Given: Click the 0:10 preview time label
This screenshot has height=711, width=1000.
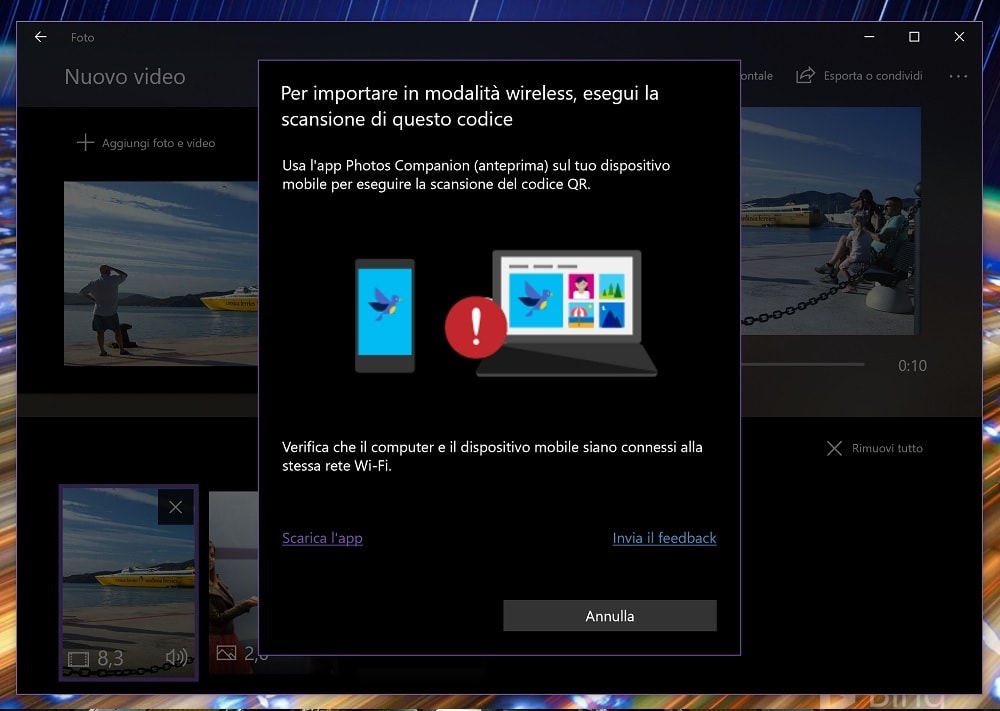Looking at the screenshot, I should click(x=912, y=365).
